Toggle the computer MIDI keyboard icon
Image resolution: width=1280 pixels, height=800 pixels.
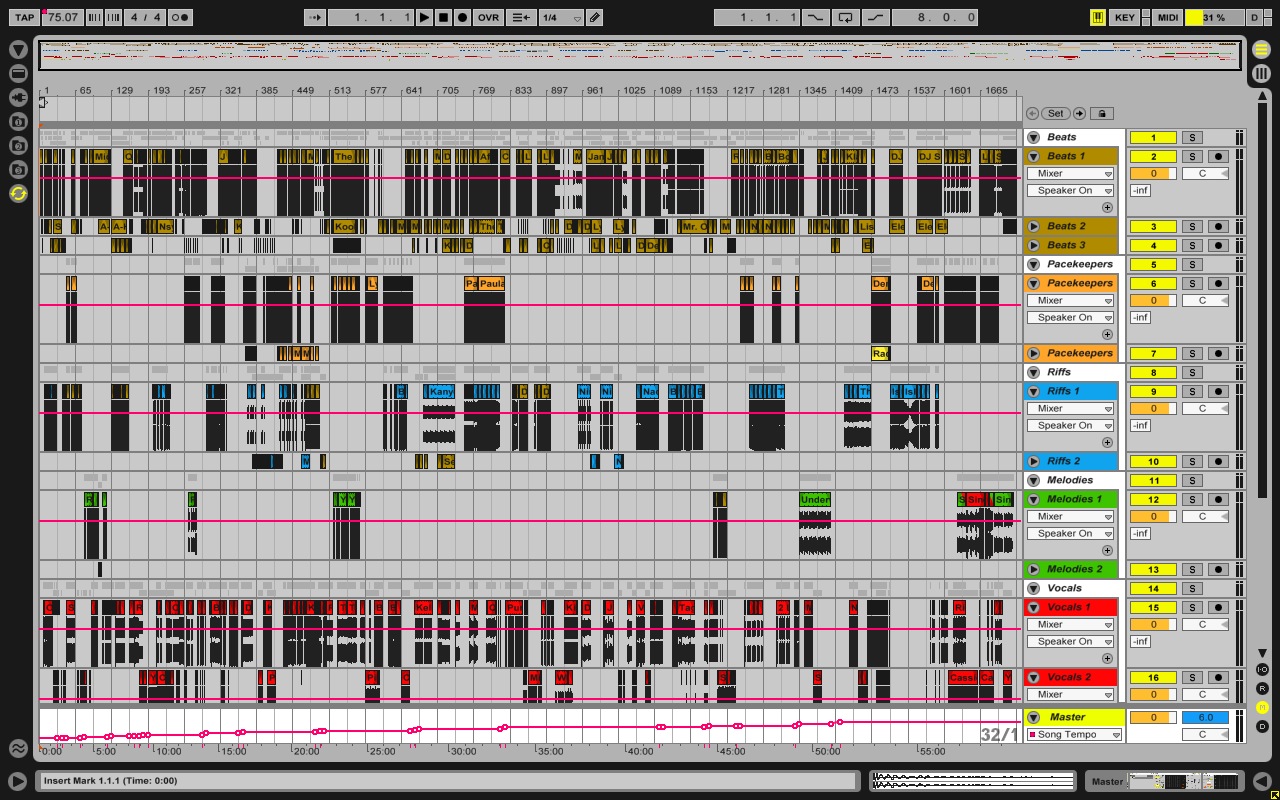[1099, 17]
